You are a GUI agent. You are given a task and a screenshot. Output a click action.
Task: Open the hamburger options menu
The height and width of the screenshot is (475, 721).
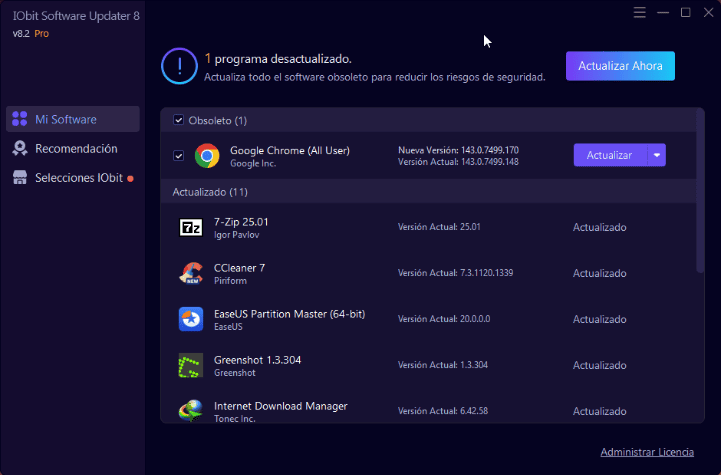coord(639,12)
